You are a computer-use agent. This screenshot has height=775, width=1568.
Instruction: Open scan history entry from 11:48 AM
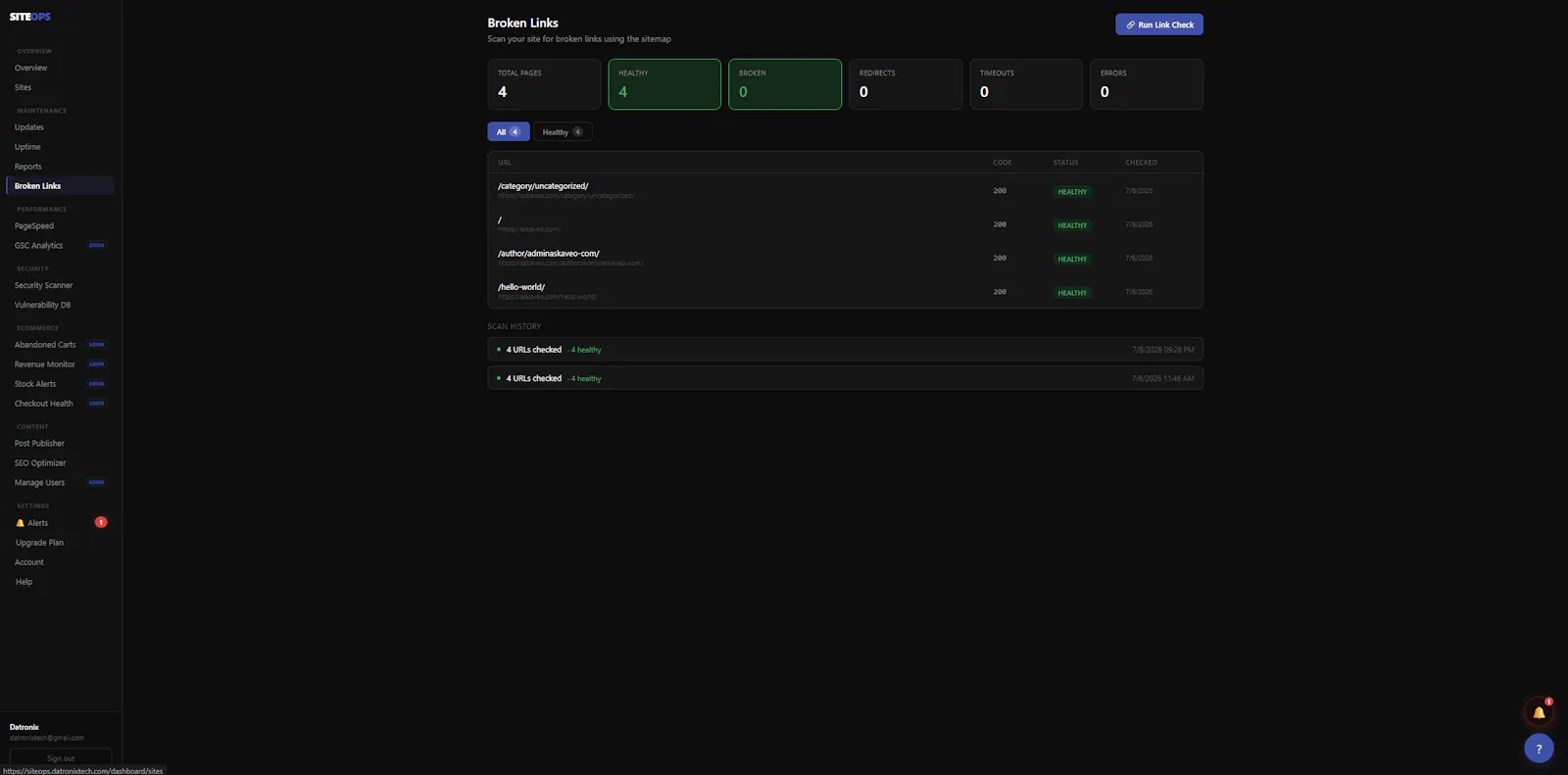(x=845, y=378)
